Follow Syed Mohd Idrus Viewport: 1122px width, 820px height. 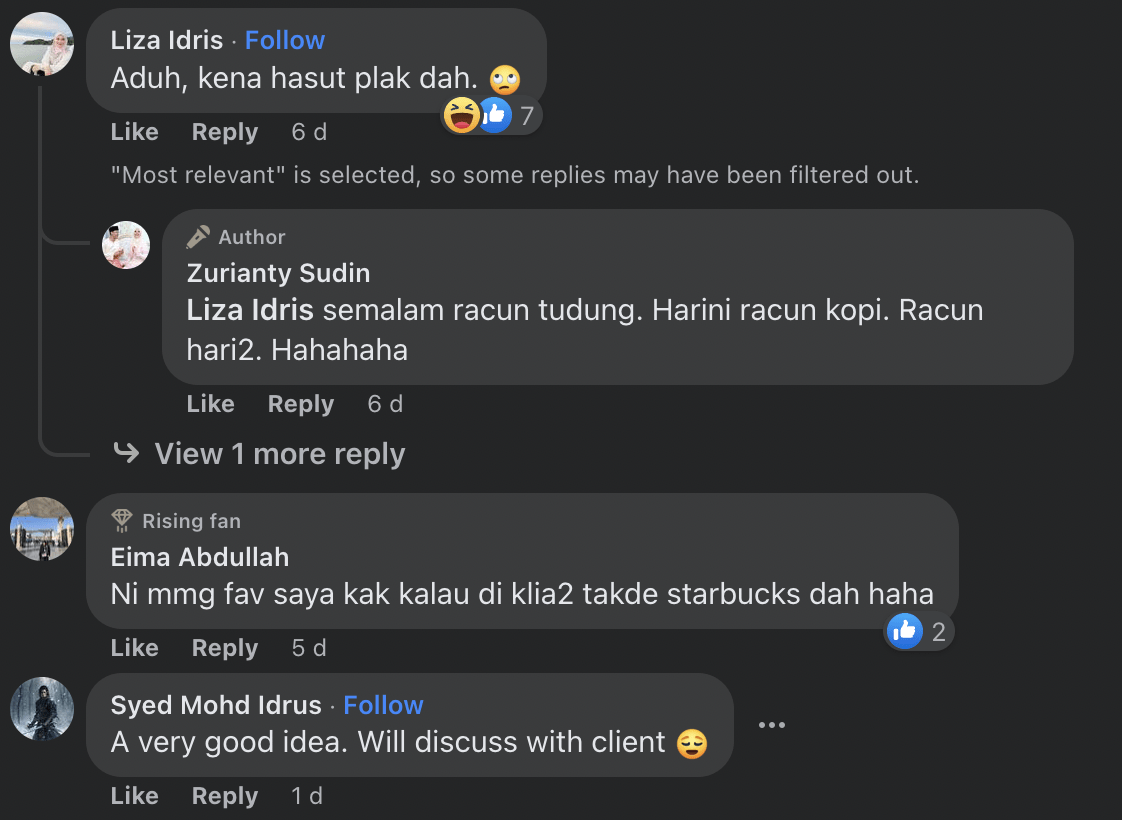click(383, 705)
